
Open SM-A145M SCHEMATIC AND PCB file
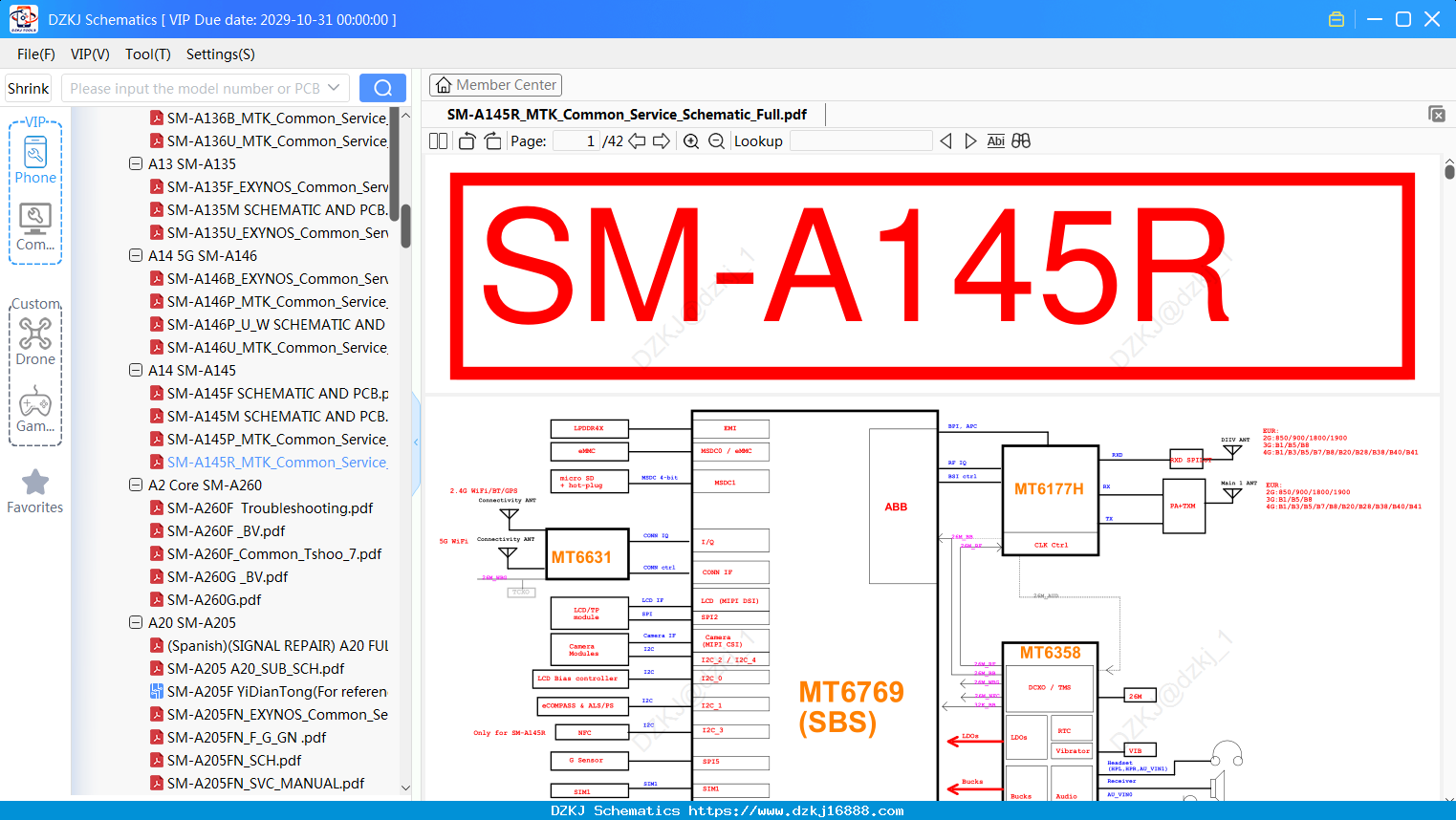270,416
